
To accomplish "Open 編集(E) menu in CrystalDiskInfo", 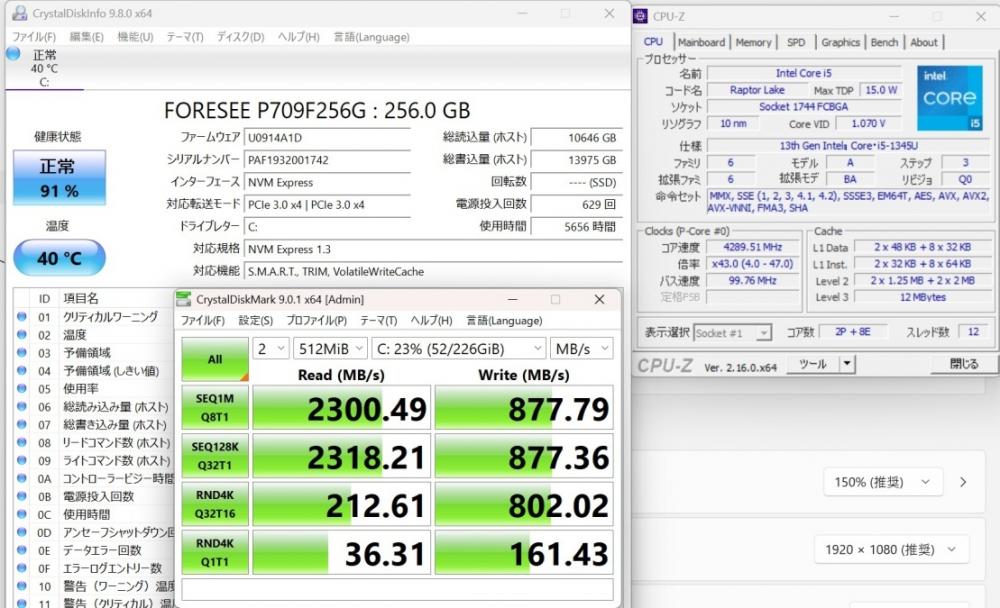I will click(87, 37).
